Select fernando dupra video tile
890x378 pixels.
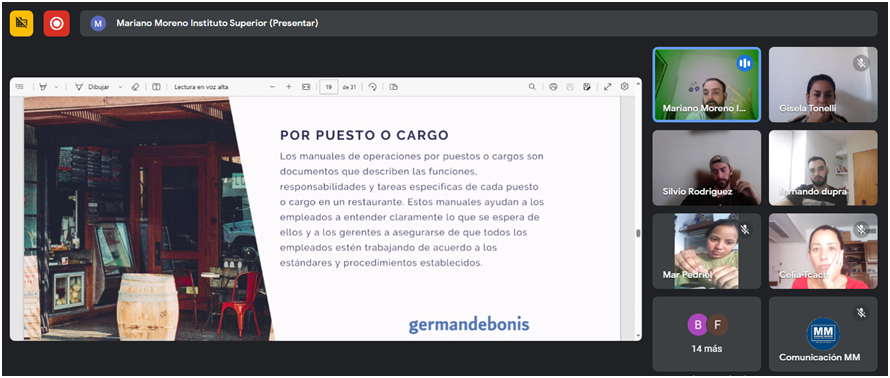823,168
